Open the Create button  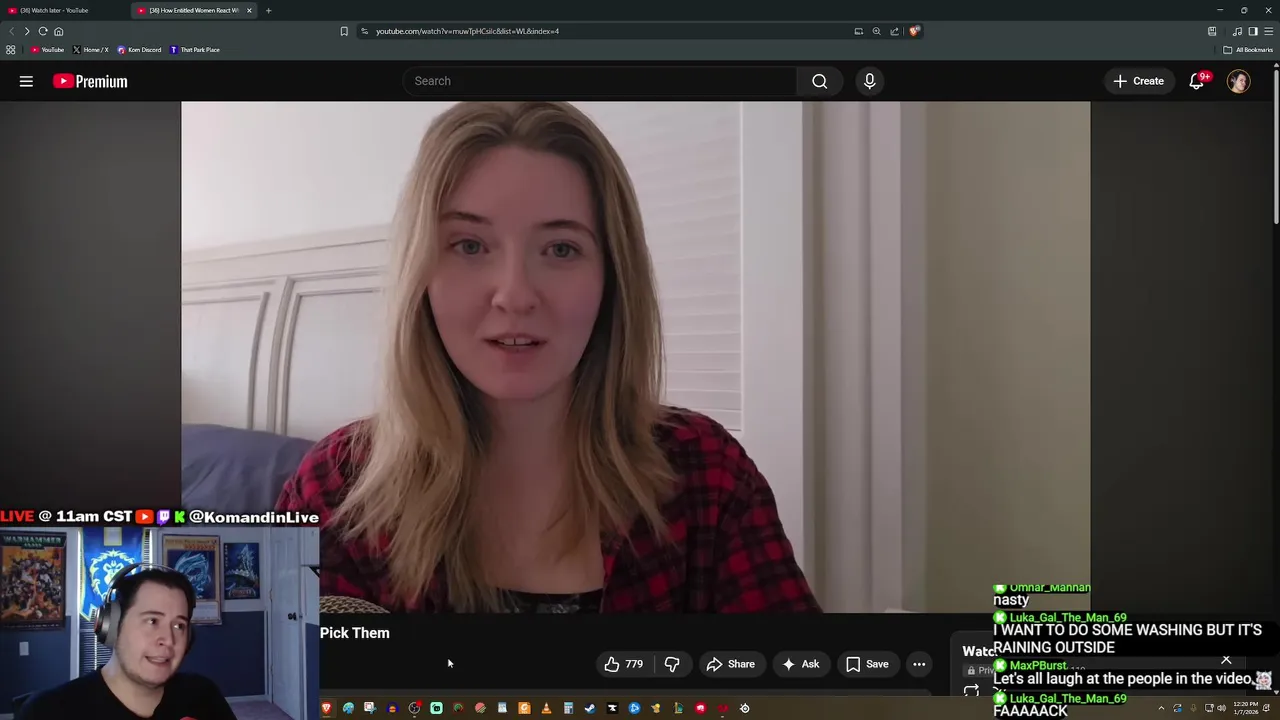(x=1138, y=81)
